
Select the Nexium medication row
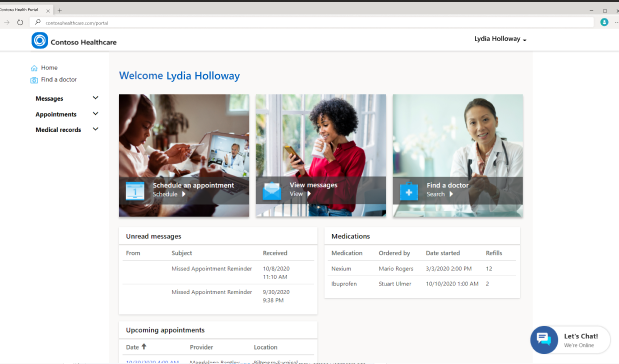click(422, 268)
